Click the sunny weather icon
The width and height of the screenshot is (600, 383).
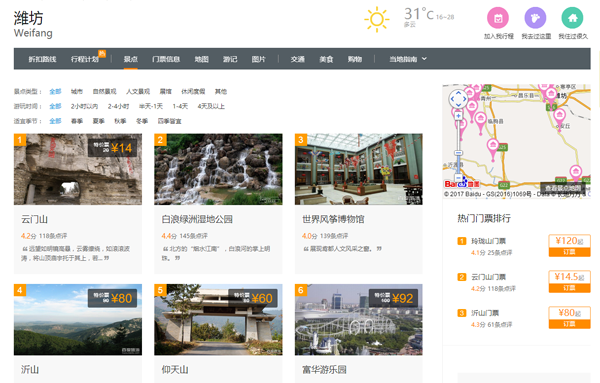pyautogui.click(x=377, y=19)
